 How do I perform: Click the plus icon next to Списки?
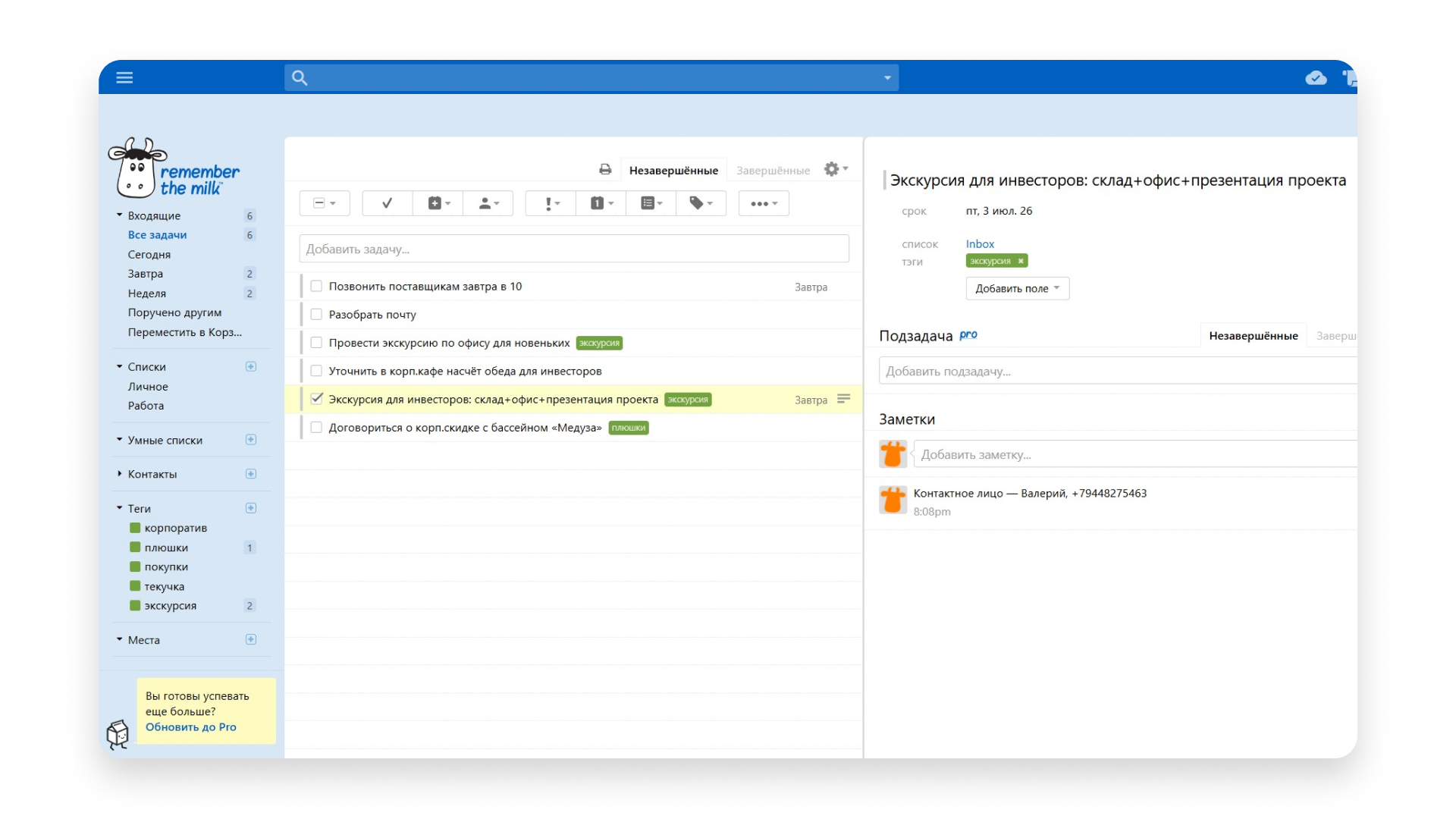pos(251,366)
